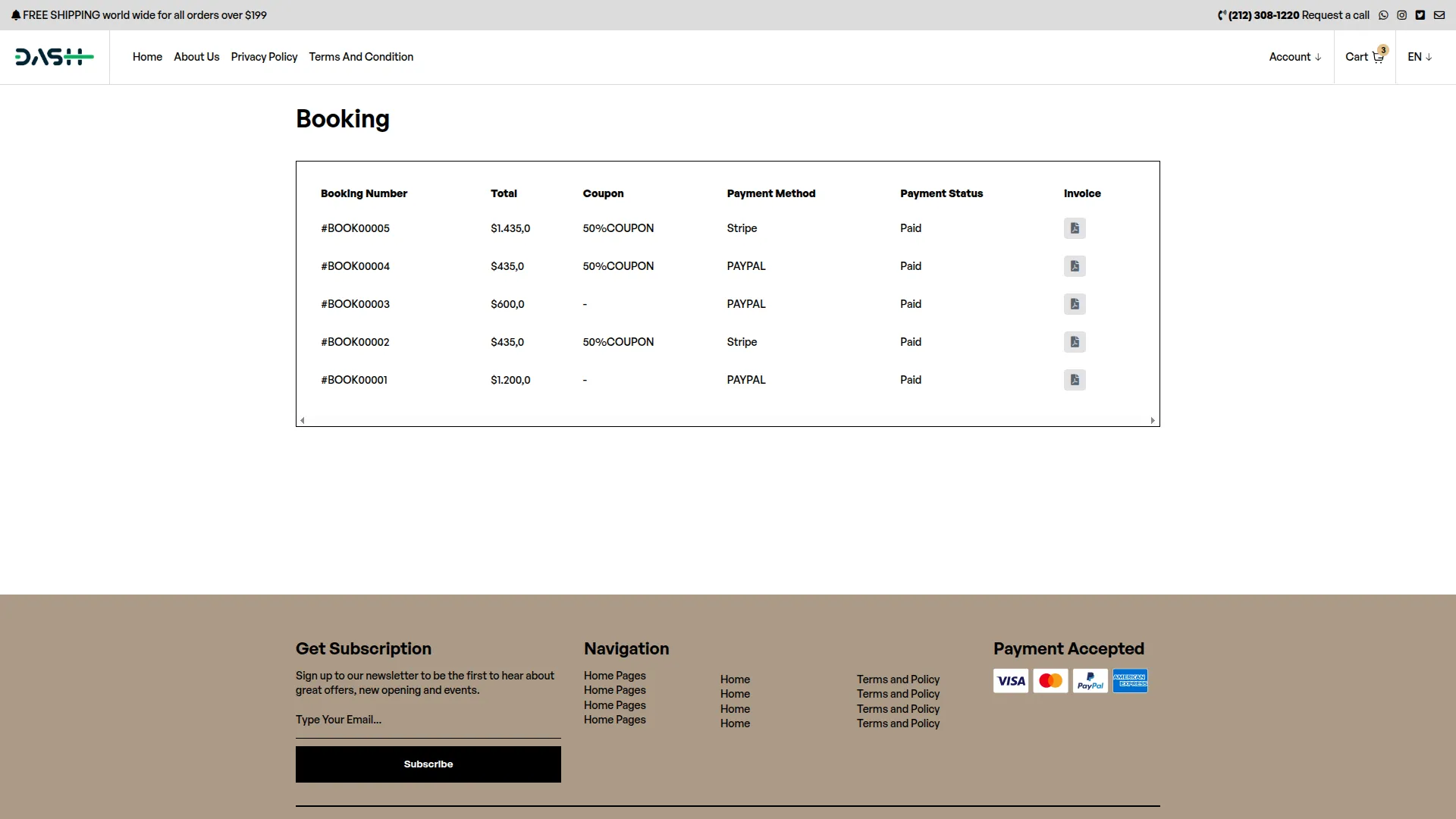Click the email envelope icon
The width and height of the screenshot is (1456, 819).
tap(1439, 15)
